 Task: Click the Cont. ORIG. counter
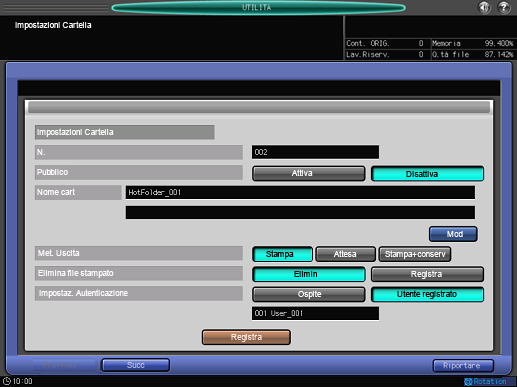385,43
